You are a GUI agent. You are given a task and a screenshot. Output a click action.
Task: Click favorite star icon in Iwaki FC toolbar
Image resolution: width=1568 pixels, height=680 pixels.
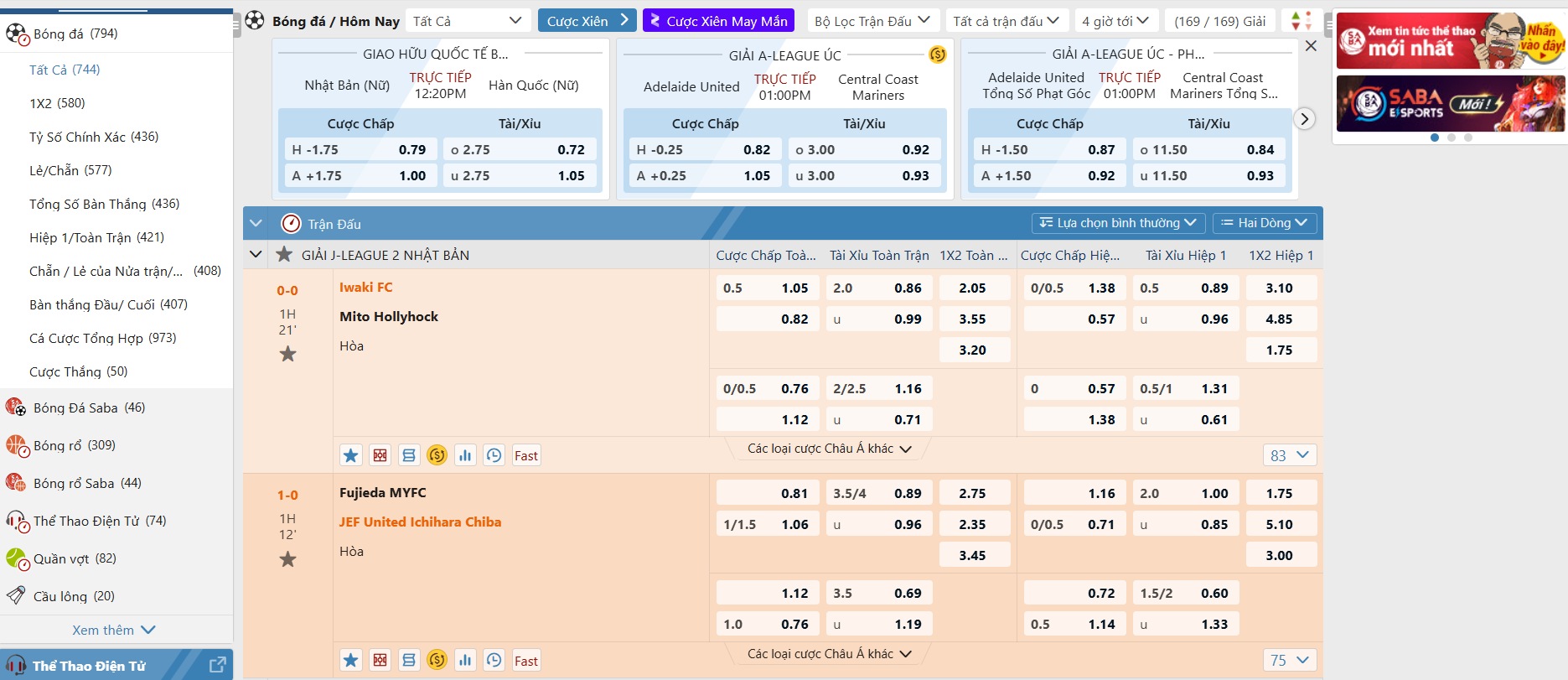coord(351,455)
